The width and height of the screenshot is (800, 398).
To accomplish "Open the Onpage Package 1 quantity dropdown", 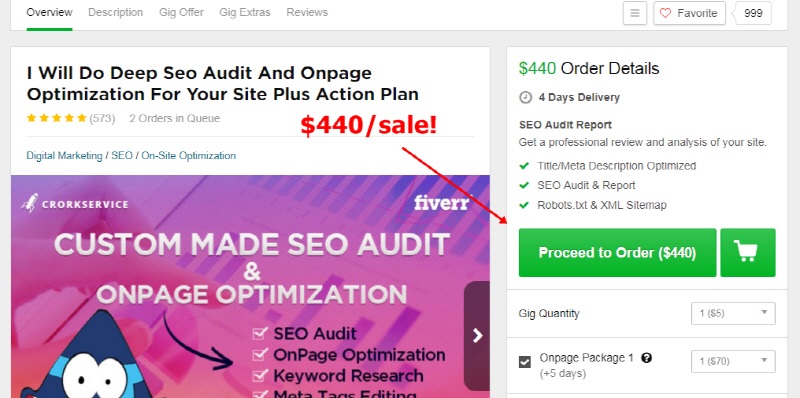I will (733, 361).
